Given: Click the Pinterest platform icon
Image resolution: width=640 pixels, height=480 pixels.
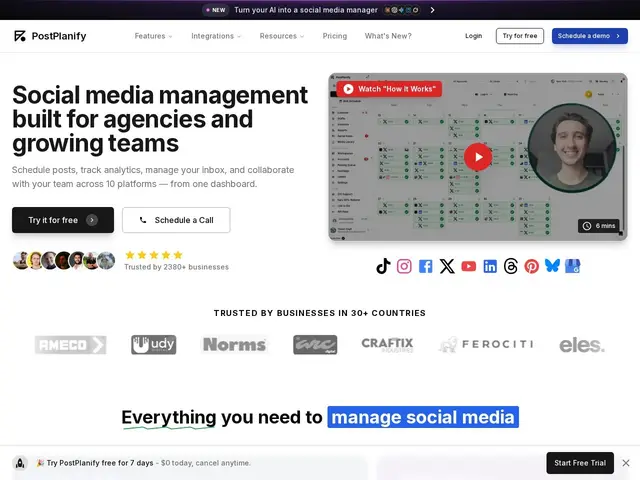Looking at the screenshot, I should coord(531,266).
